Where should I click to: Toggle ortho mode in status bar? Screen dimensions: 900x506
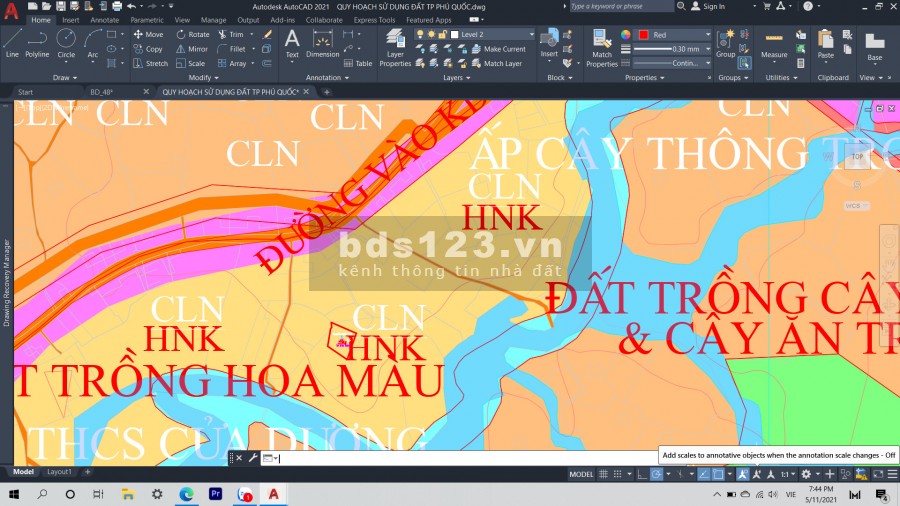coord(642,474)
